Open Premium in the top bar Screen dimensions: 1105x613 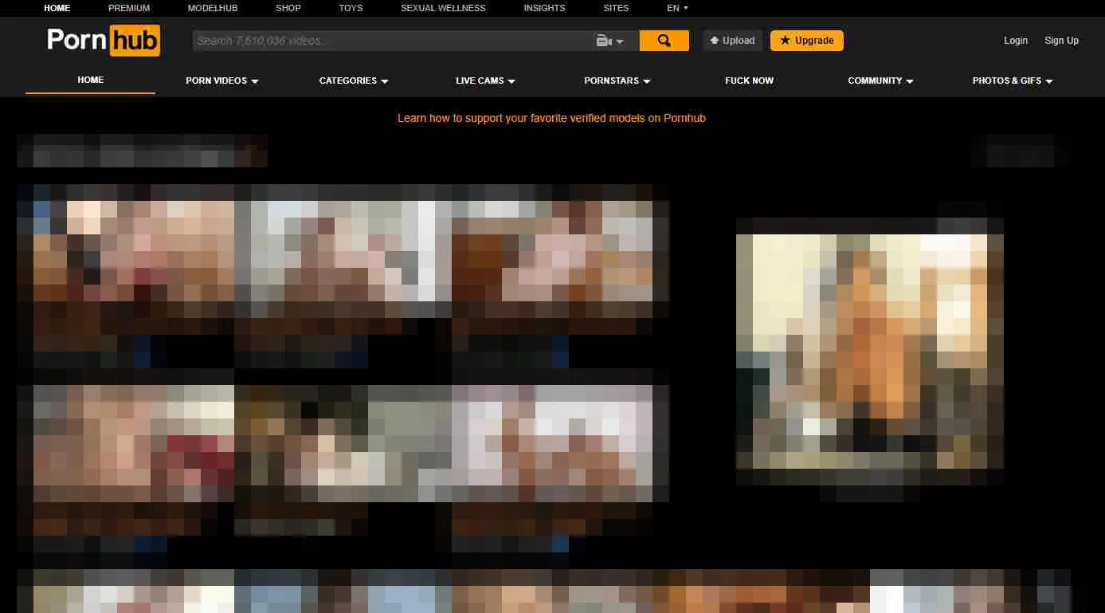coord(129,8)
